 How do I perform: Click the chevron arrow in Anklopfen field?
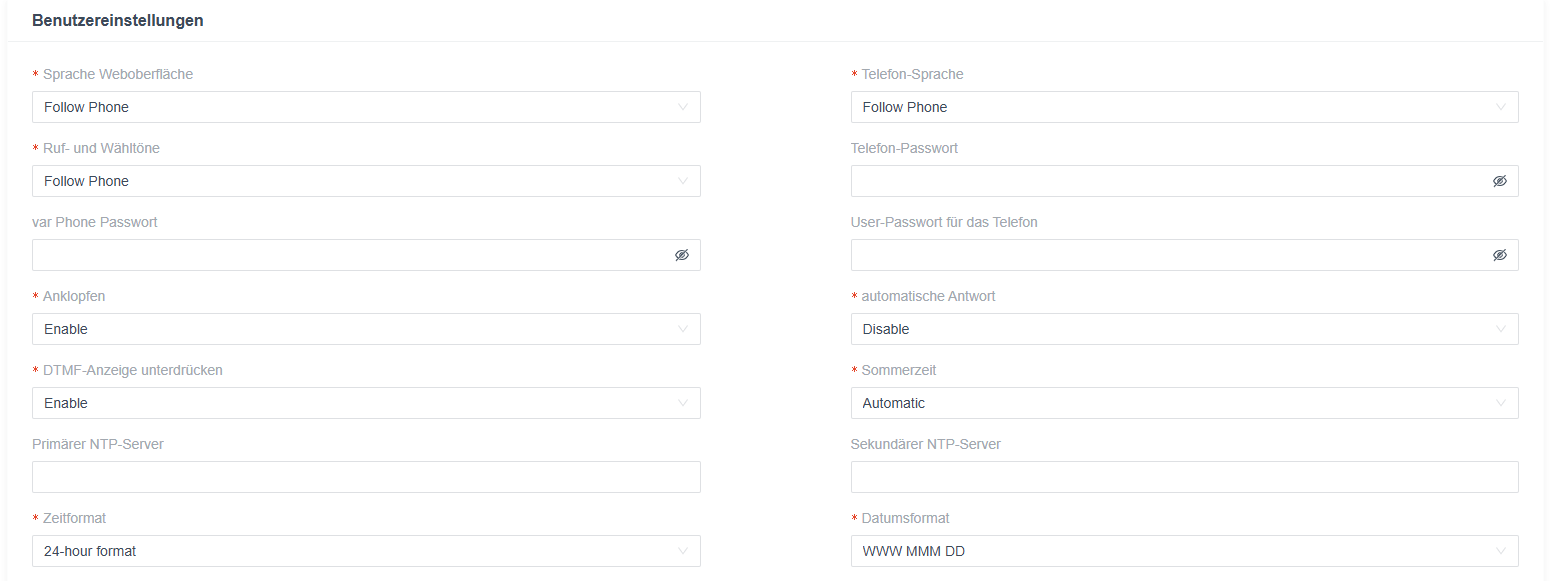[x=682, y=329]
